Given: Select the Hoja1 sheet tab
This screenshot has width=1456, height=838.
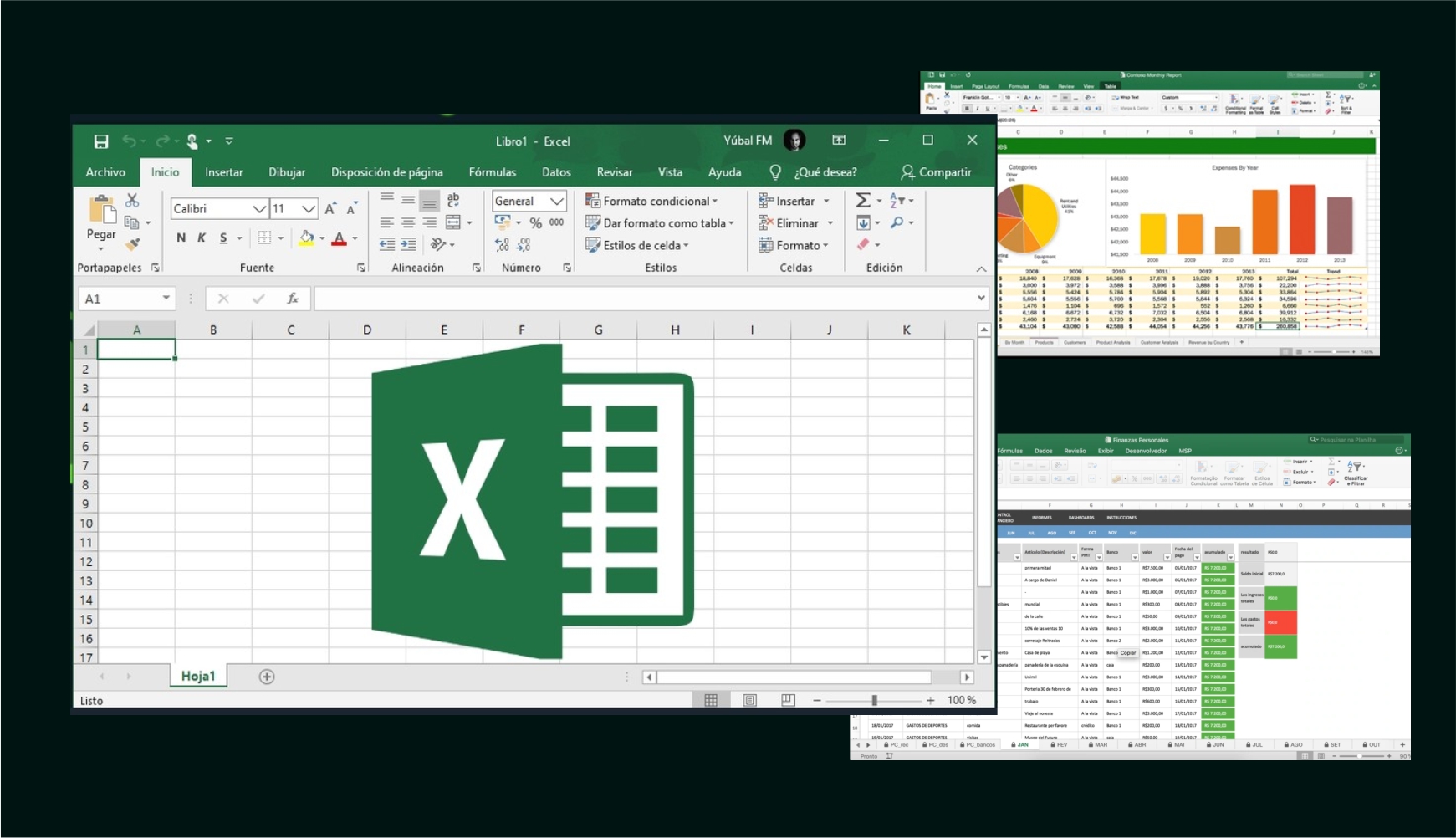Looking at the screenshot, I should (198, 677).
